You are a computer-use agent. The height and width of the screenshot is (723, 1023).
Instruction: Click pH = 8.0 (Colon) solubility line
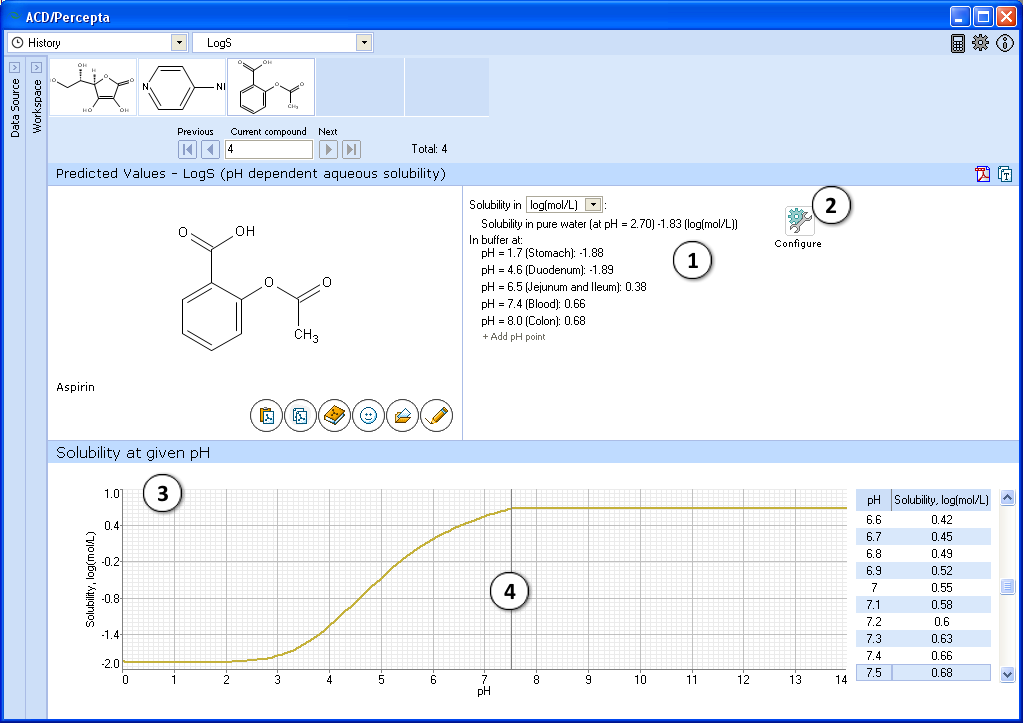[x=533, y=321]
